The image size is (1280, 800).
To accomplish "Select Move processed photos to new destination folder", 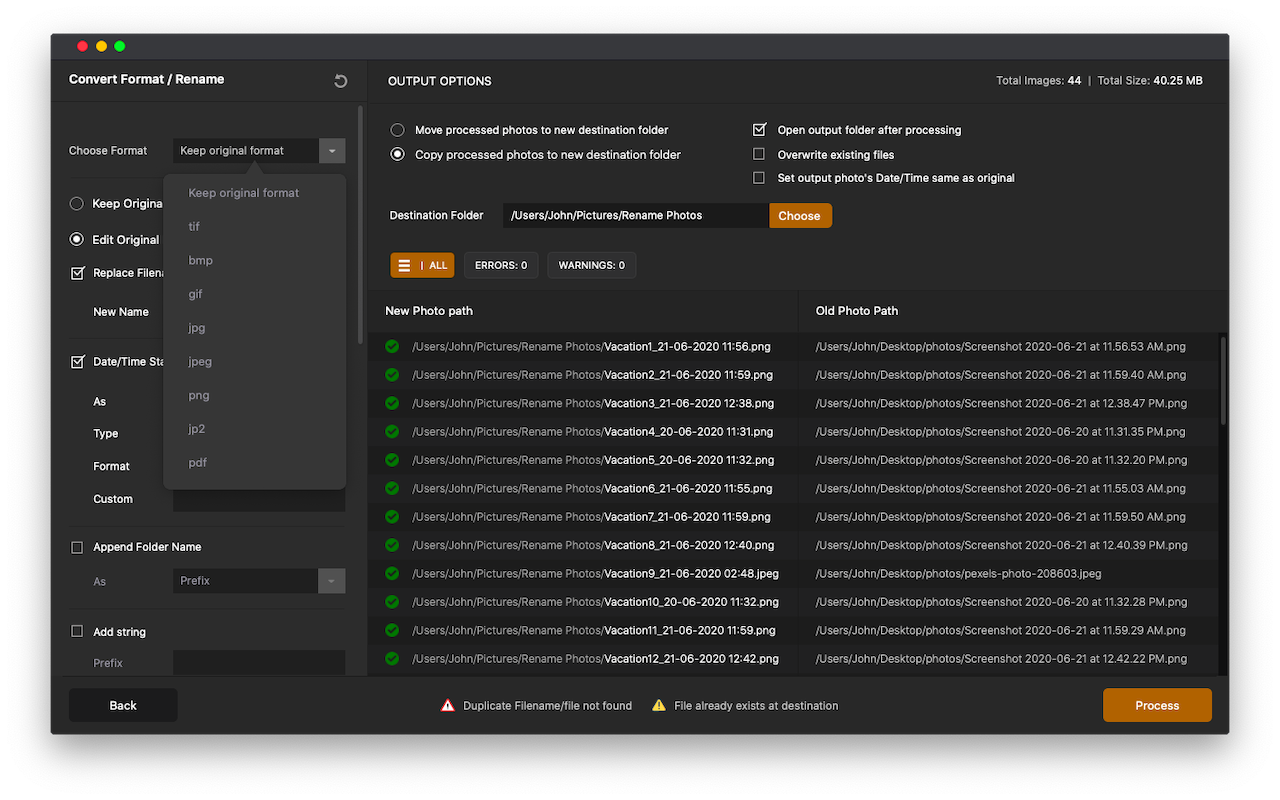I will pyautogui.click(x=398, y=130).
